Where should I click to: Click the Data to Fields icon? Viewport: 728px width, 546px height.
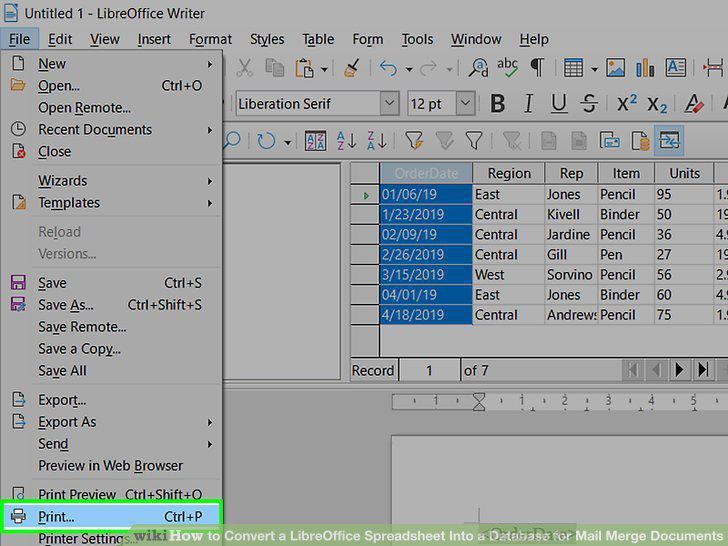579,141
